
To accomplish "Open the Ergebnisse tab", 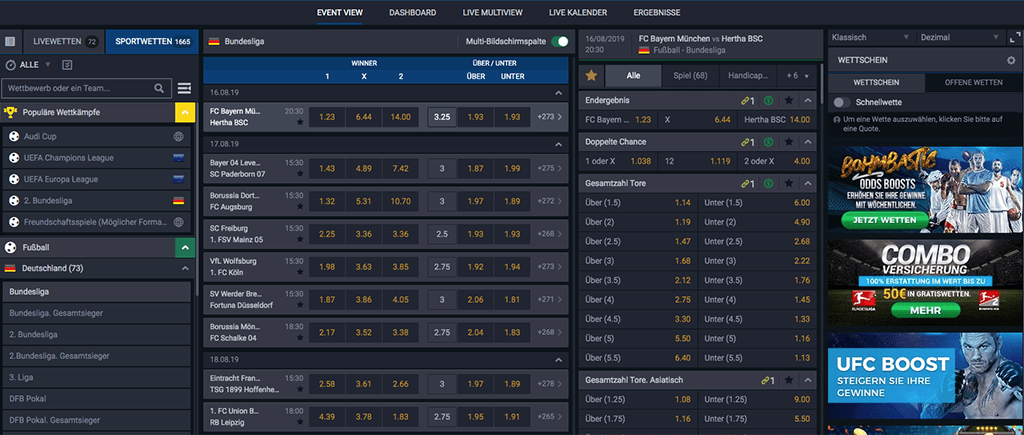I will [657, 12].
